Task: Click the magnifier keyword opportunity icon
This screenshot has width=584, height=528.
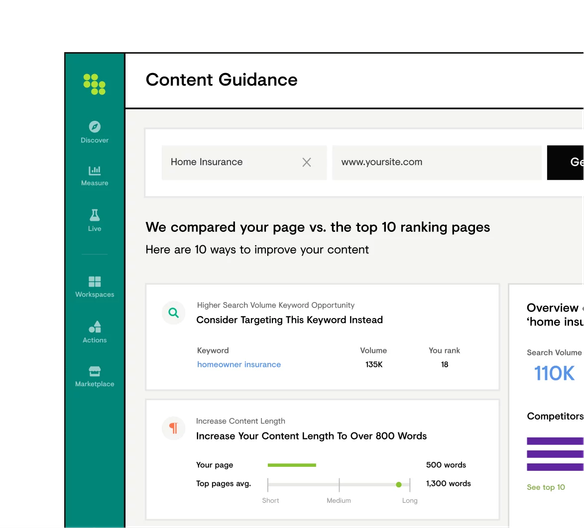Action: [x=174, y=313]
